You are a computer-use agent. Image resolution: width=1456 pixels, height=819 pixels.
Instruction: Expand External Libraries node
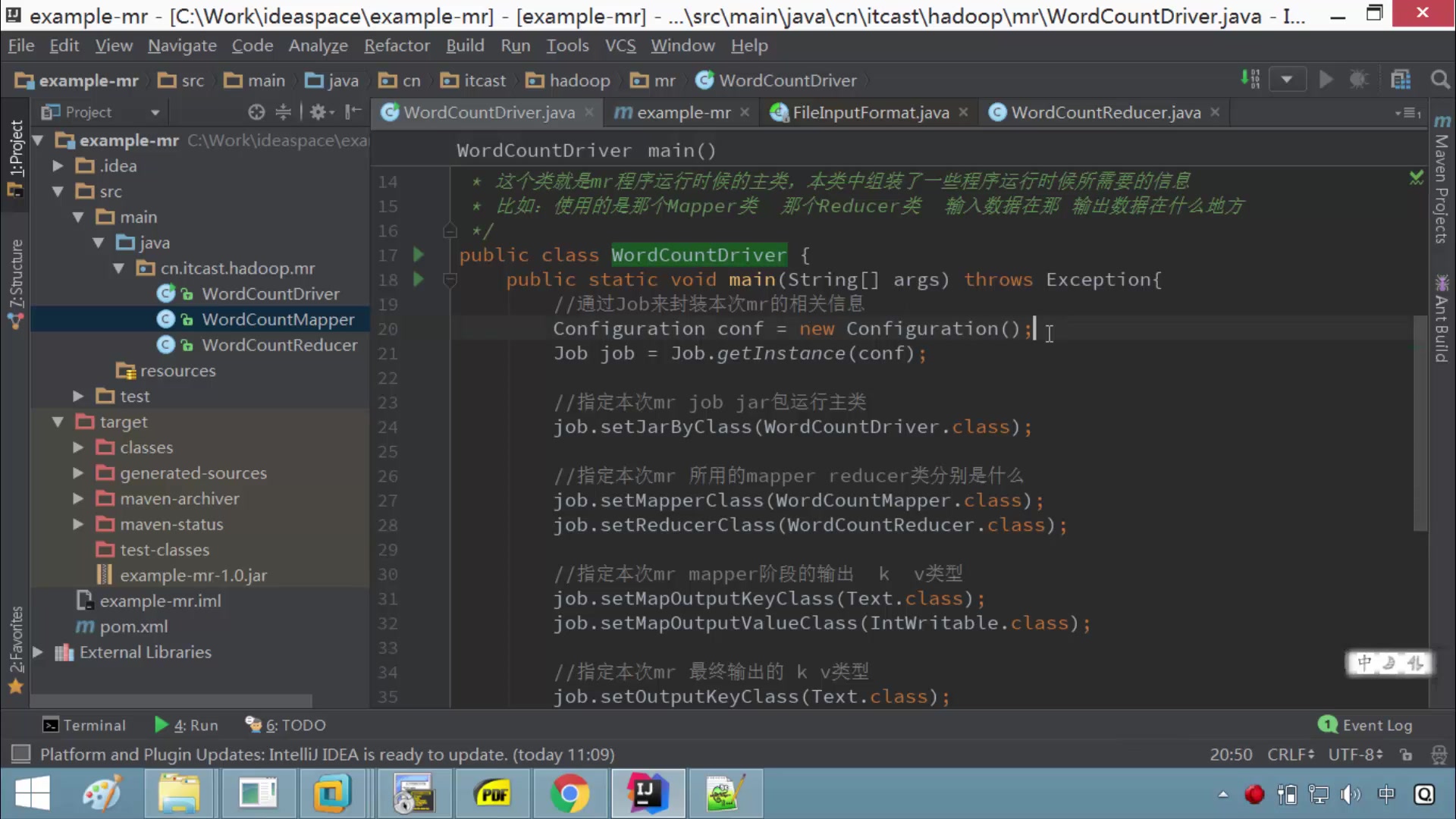pos(38,652)
